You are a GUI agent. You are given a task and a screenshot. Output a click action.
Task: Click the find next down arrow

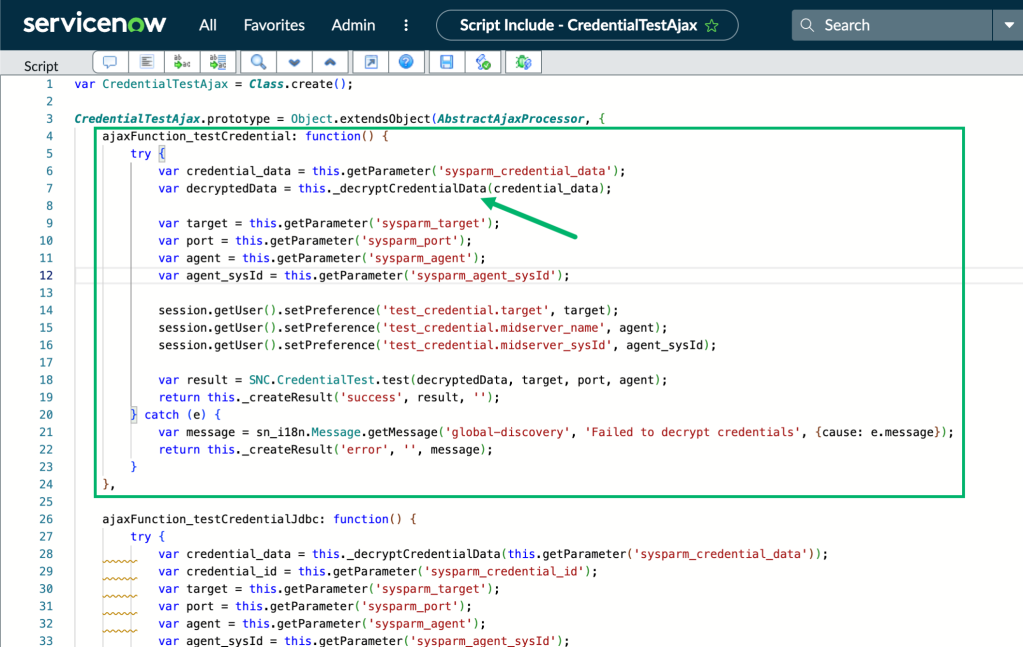point(294,62)
